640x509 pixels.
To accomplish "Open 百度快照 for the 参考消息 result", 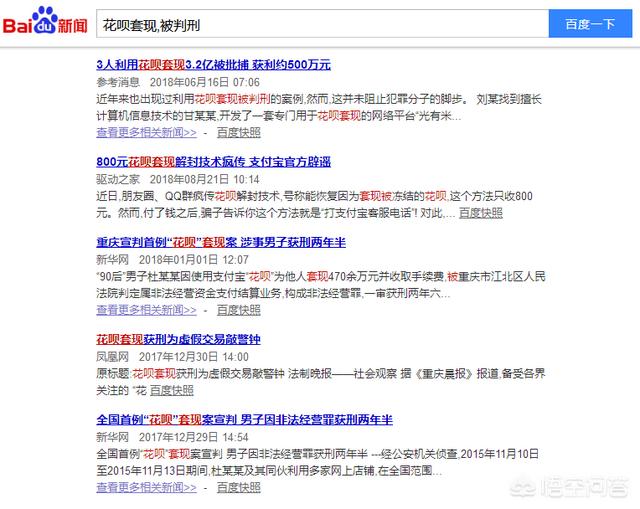I will click(x=238, y=131).
